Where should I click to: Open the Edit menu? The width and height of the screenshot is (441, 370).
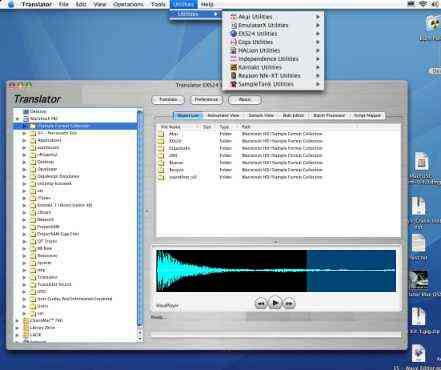81,4
